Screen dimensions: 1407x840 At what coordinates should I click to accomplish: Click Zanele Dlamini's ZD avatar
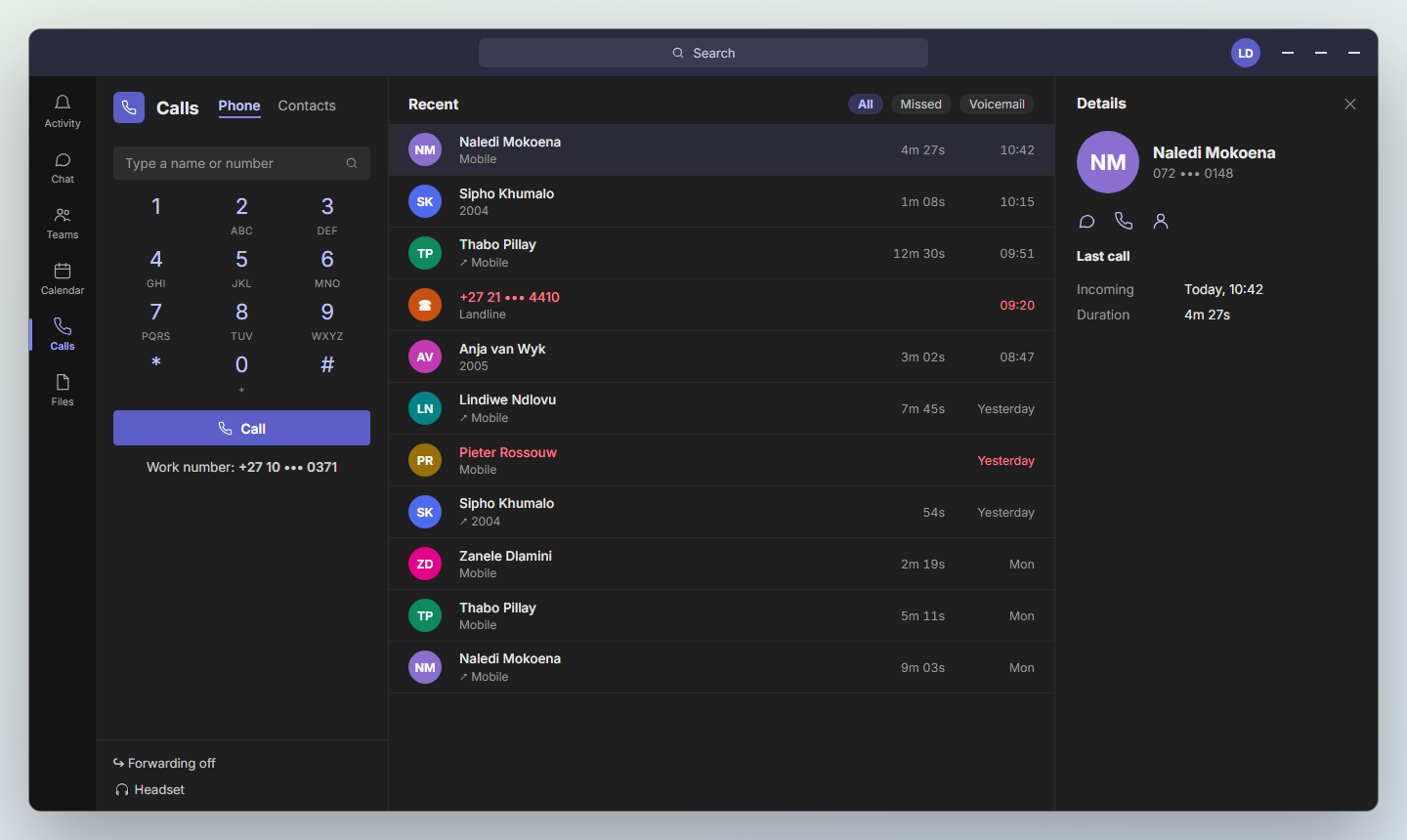click(425, 564)
